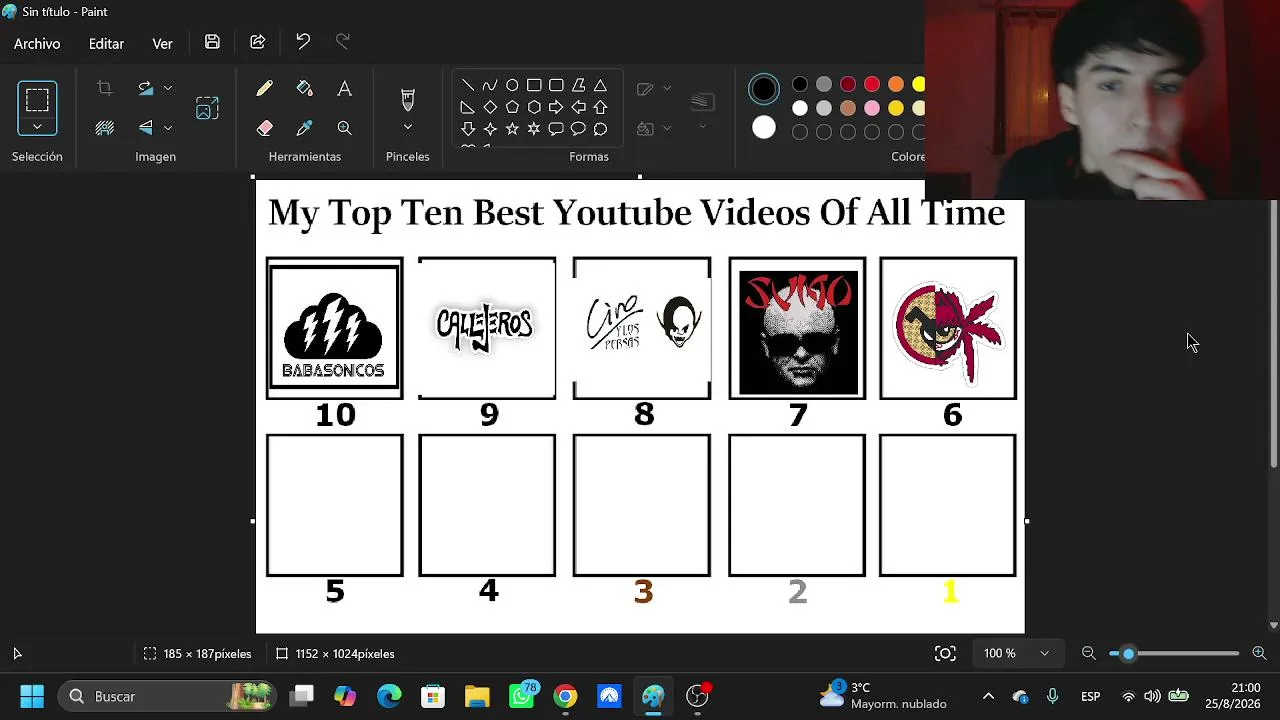Select Color 2 white background circle
Viewport: 1280px width, 720px height.
[763, 127]
